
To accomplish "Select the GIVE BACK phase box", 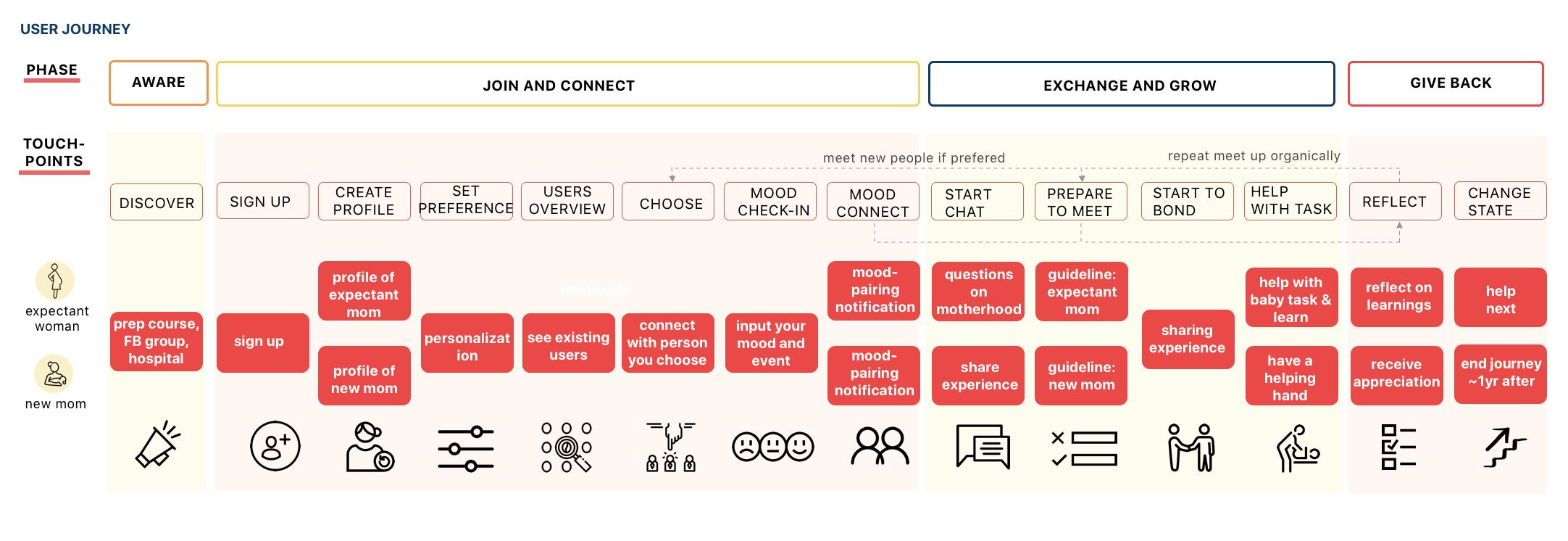I will [1446, 83].
